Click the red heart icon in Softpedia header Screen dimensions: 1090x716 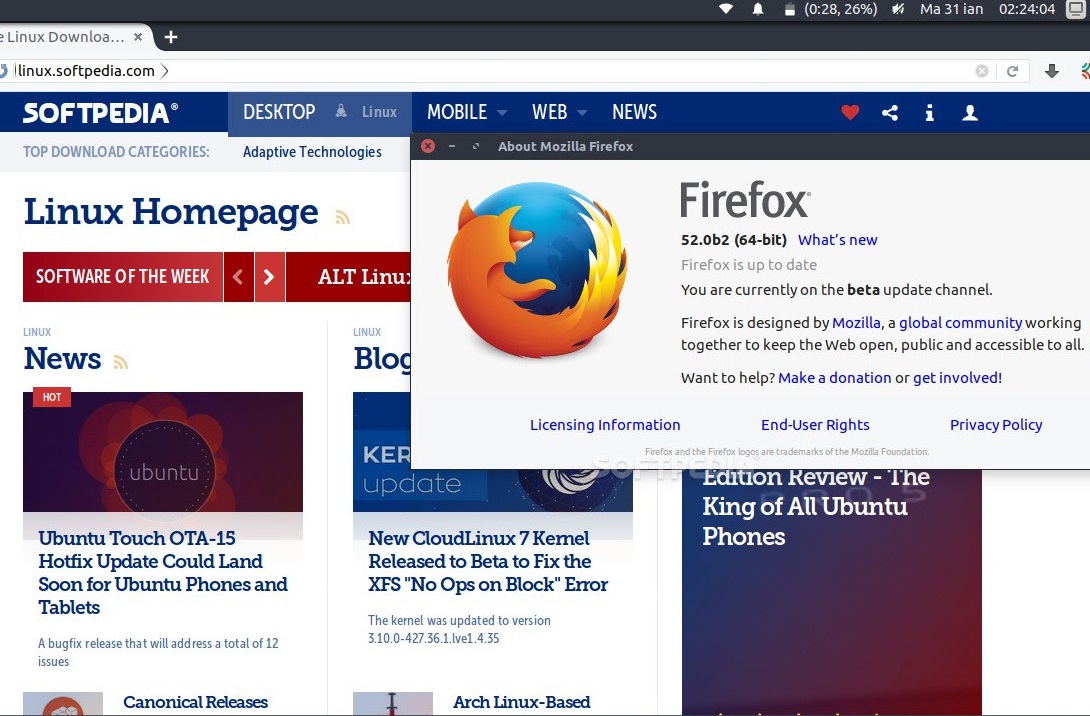(850, 112)
